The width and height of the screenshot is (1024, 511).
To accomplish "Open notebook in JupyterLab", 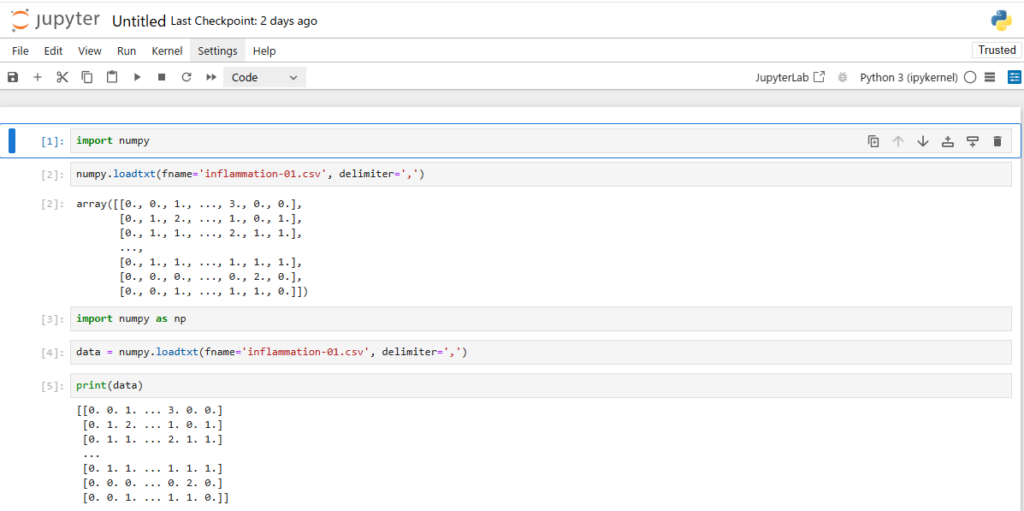I will pos(790,77).
